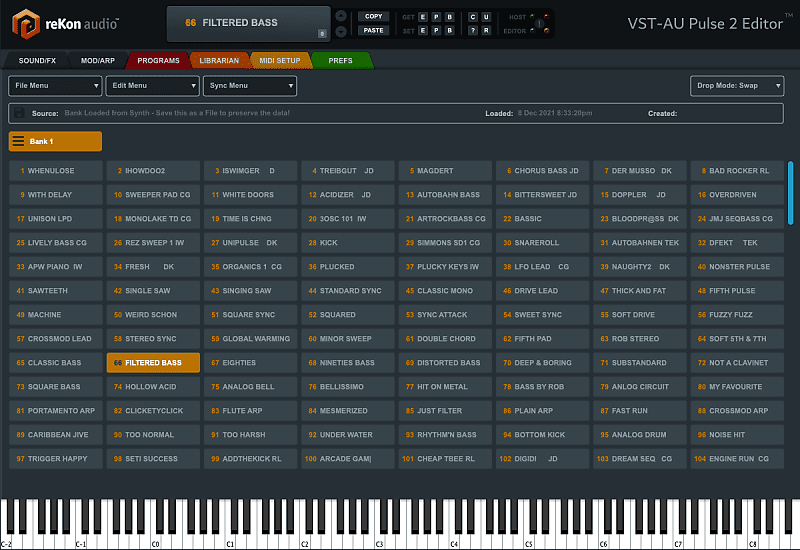Open the Bank 1 hamburger menu icon

[x=19, y=142]
